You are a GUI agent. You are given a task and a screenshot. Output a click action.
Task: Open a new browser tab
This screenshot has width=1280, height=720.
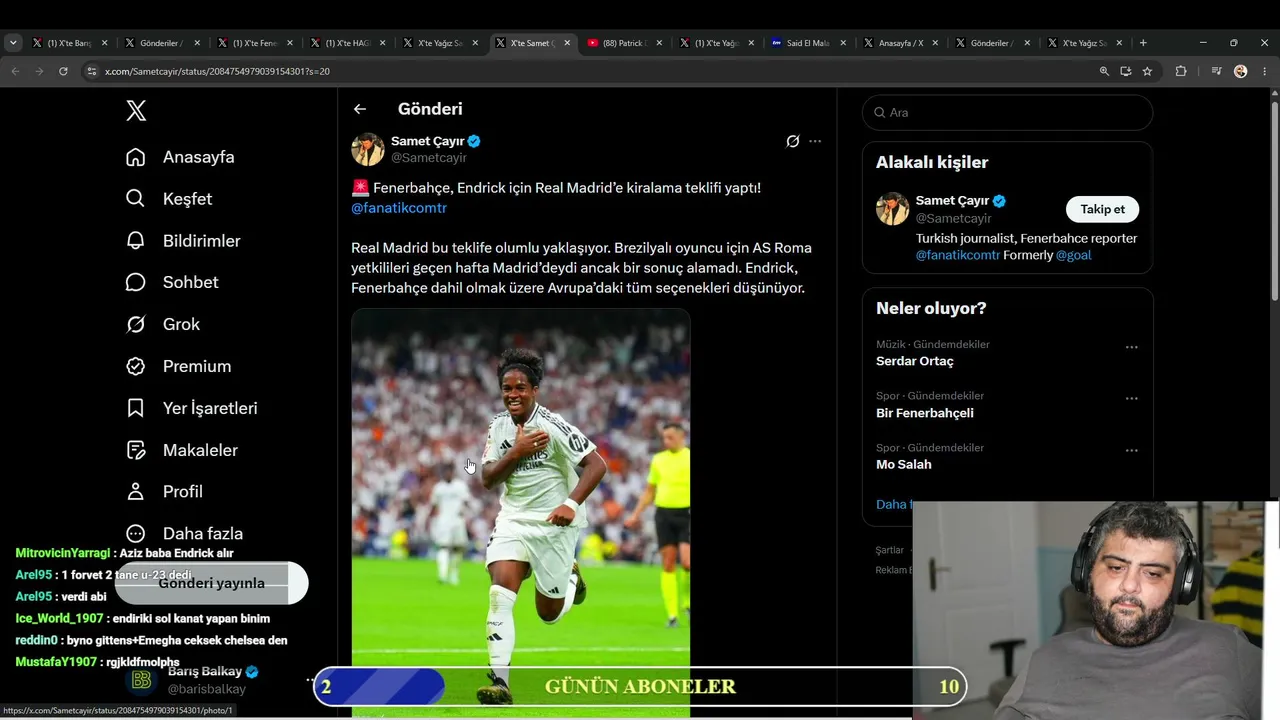[x=1143, y=43]
